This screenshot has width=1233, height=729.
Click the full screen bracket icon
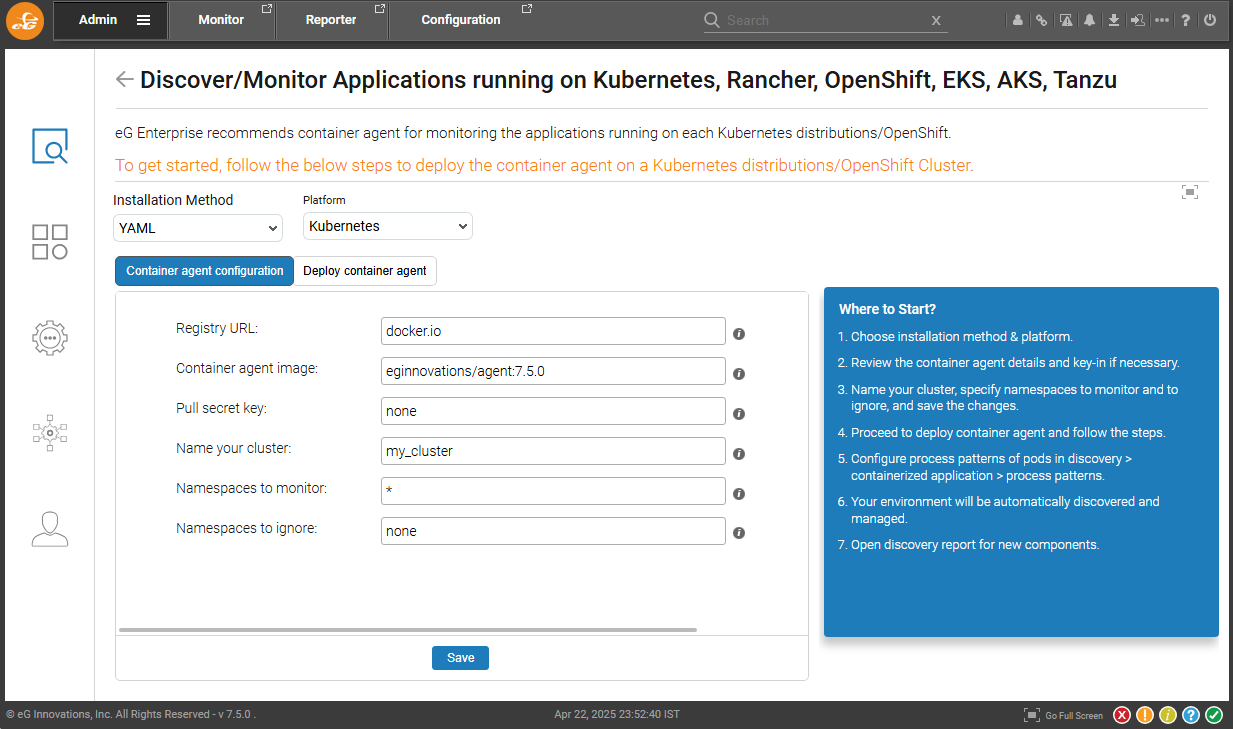[1032, 715]
